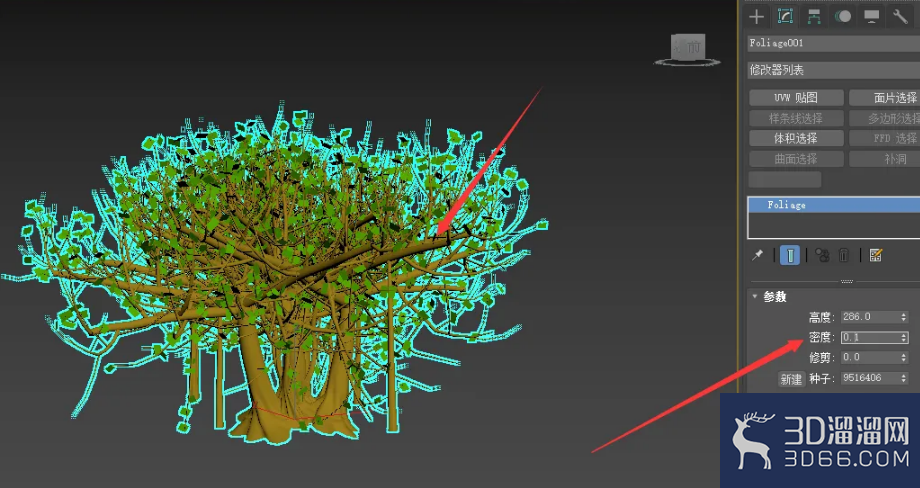920x488 pixels.
Task: Click 新建 seed button
Action: pyautogui.click(x=791, y=379)
